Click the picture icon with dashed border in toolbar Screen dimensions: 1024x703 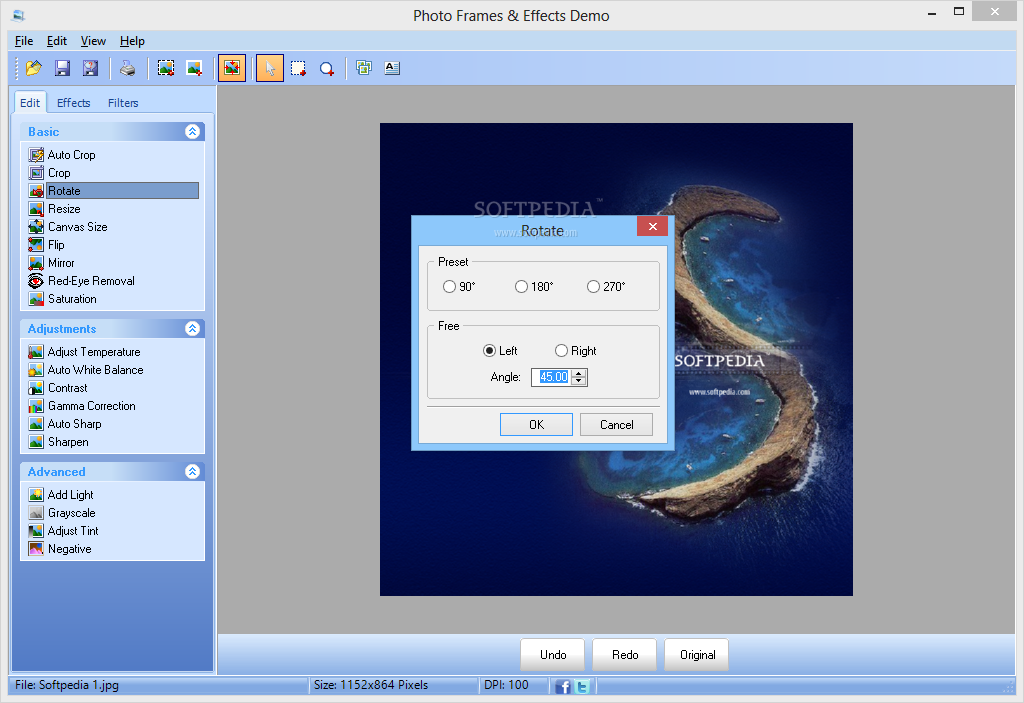[x=166, y=68]
